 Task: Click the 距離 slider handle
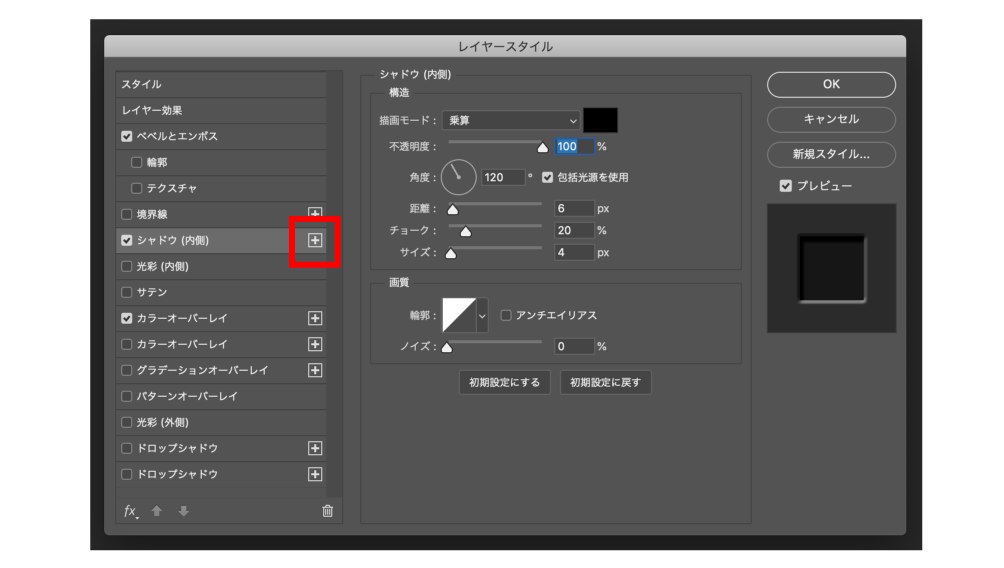(453, 209)
